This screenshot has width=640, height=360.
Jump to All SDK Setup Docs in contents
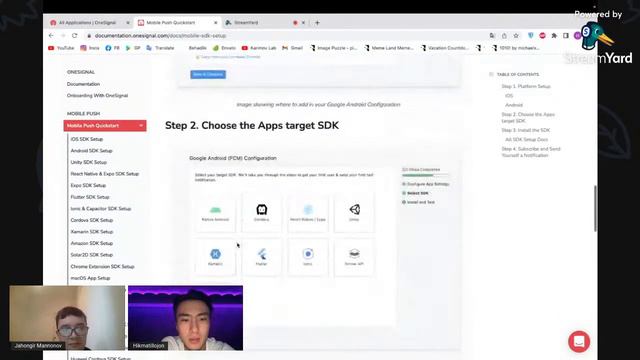pyautogui.click(x=527, y=140)
